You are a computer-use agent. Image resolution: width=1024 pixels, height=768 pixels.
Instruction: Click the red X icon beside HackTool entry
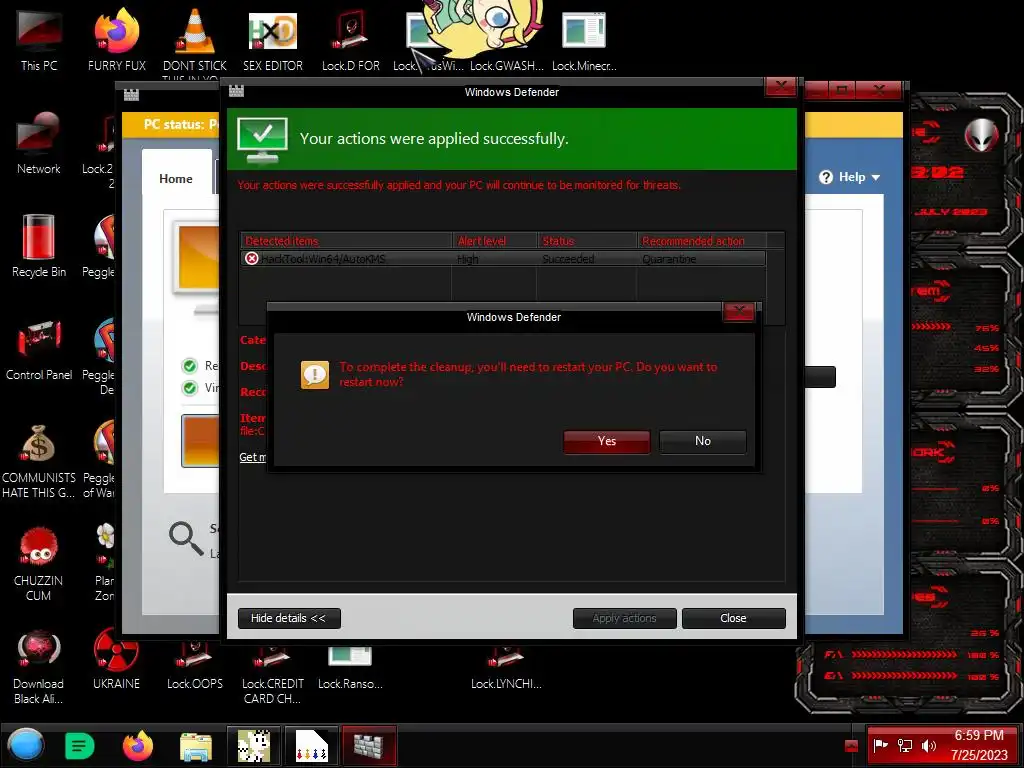point(251,259)
